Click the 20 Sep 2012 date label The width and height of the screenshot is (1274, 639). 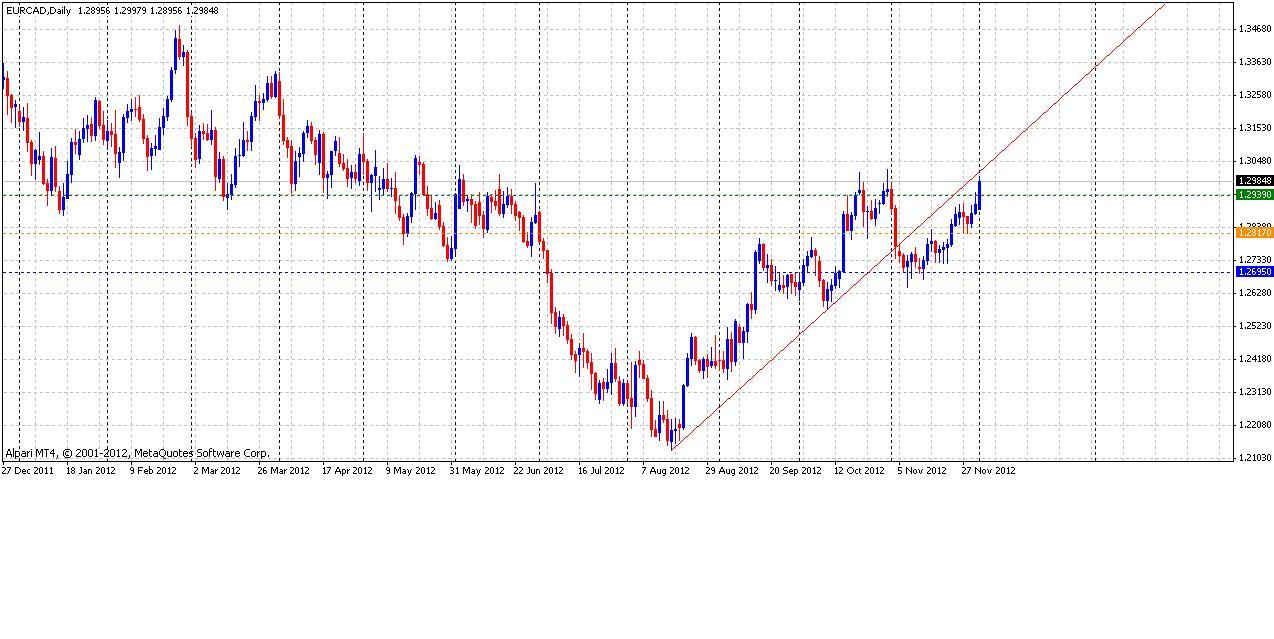(795, 470)
